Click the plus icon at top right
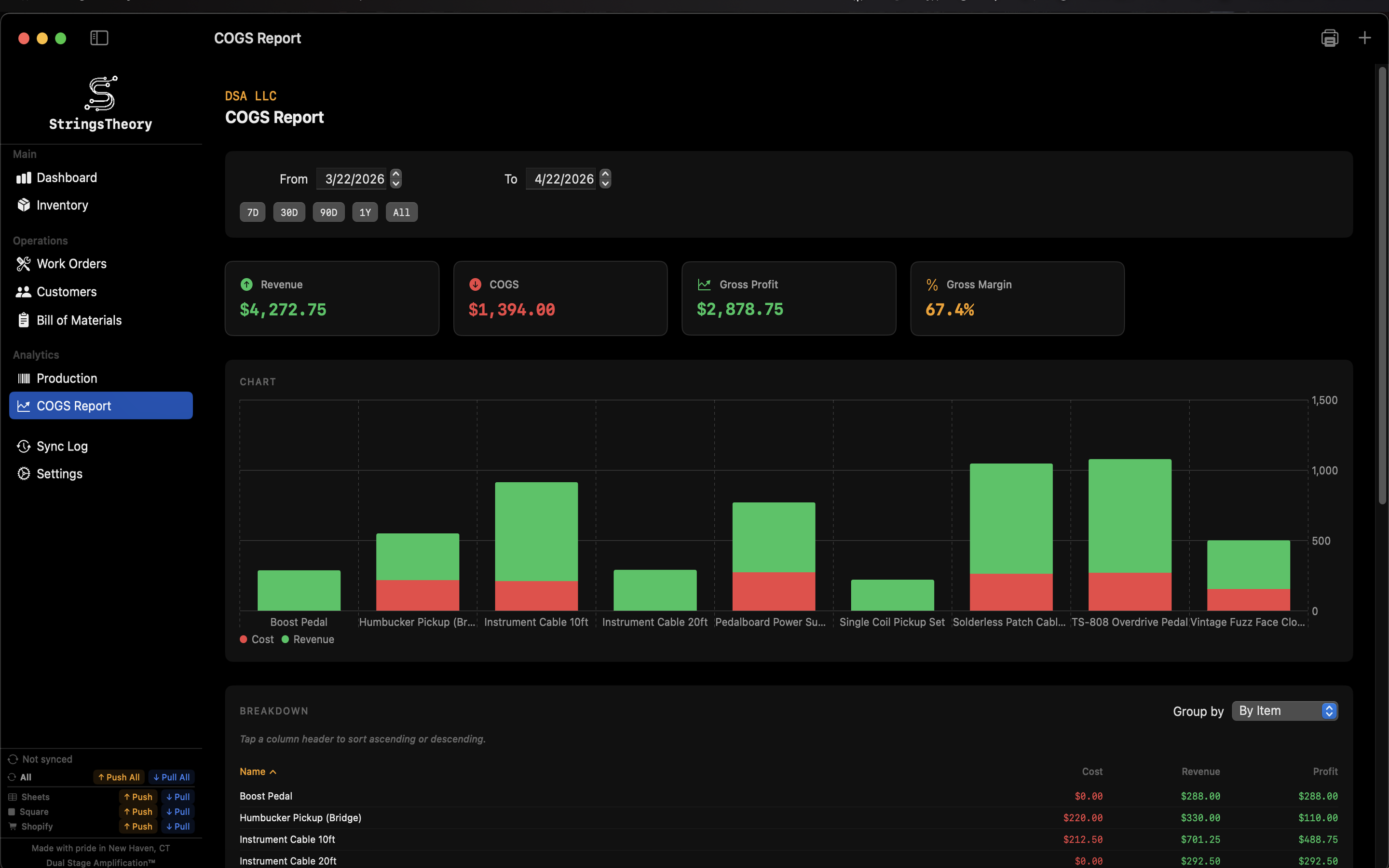This screenshot has width=1389, height=868. (x=1364, y=38)
